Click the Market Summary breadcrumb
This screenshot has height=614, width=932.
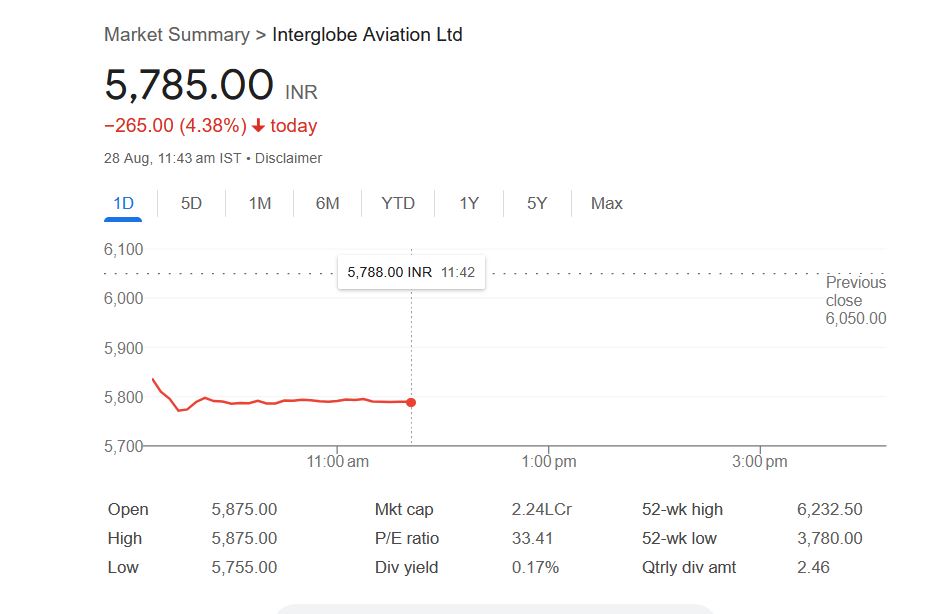pos(177,34)
